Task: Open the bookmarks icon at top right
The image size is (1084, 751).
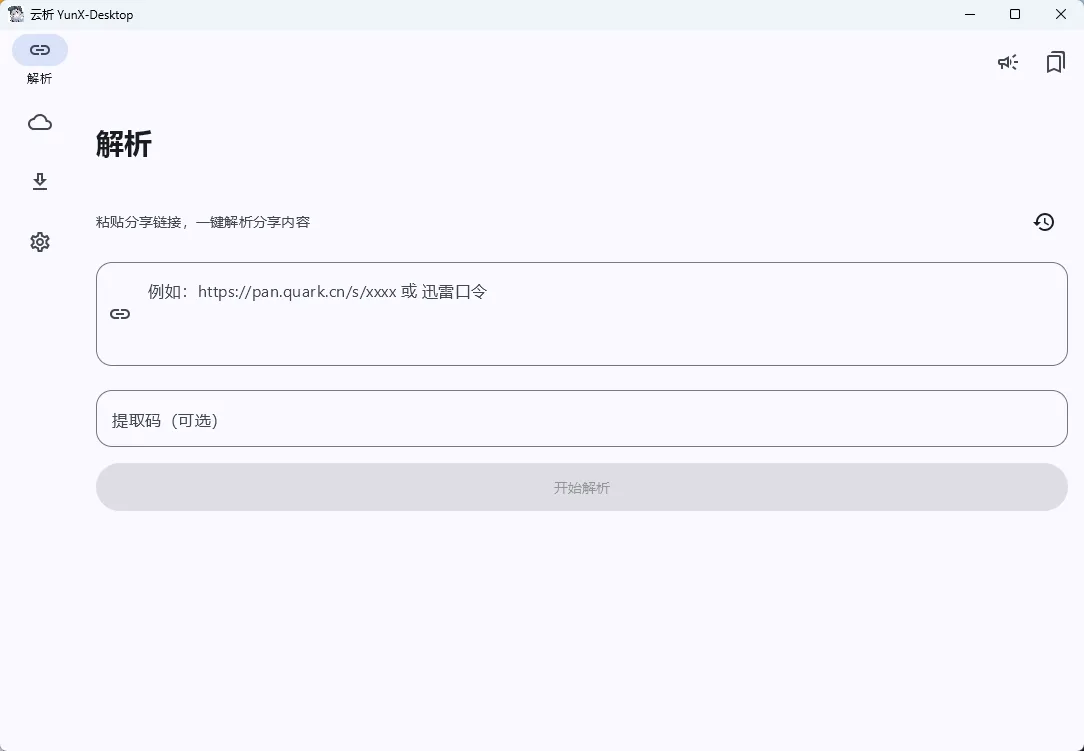Action: pyautogui.click(x=1055, y=62)
